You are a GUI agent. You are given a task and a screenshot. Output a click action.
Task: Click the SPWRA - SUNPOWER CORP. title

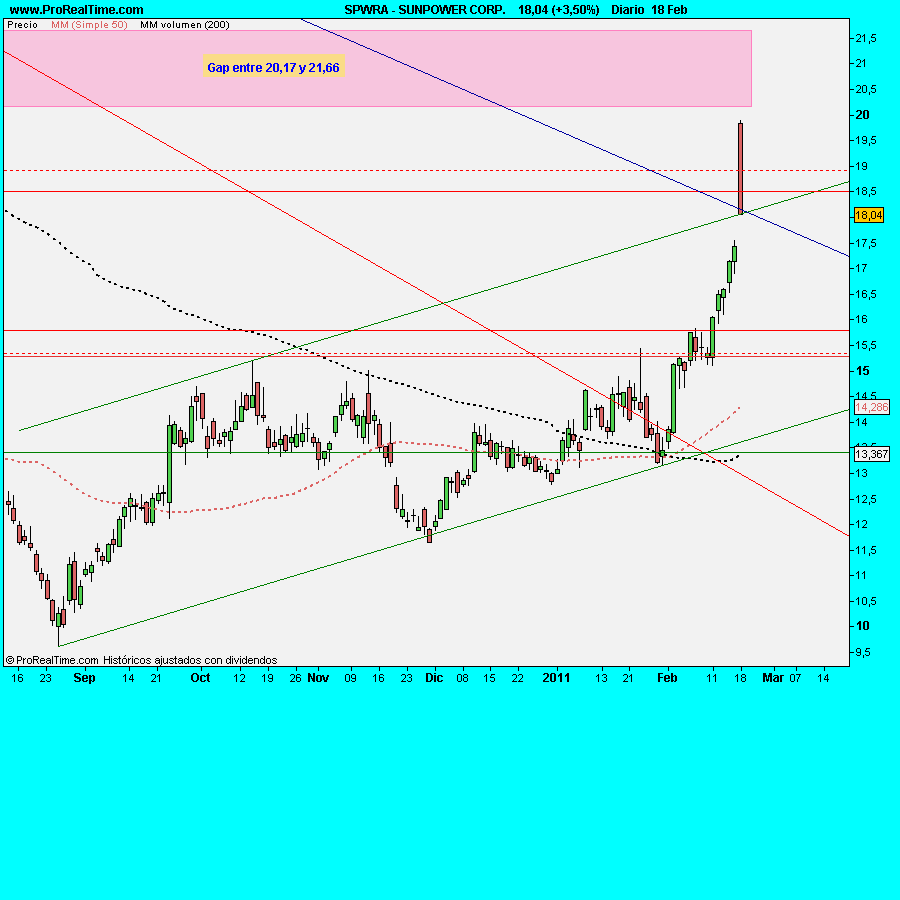click(425, 10)
